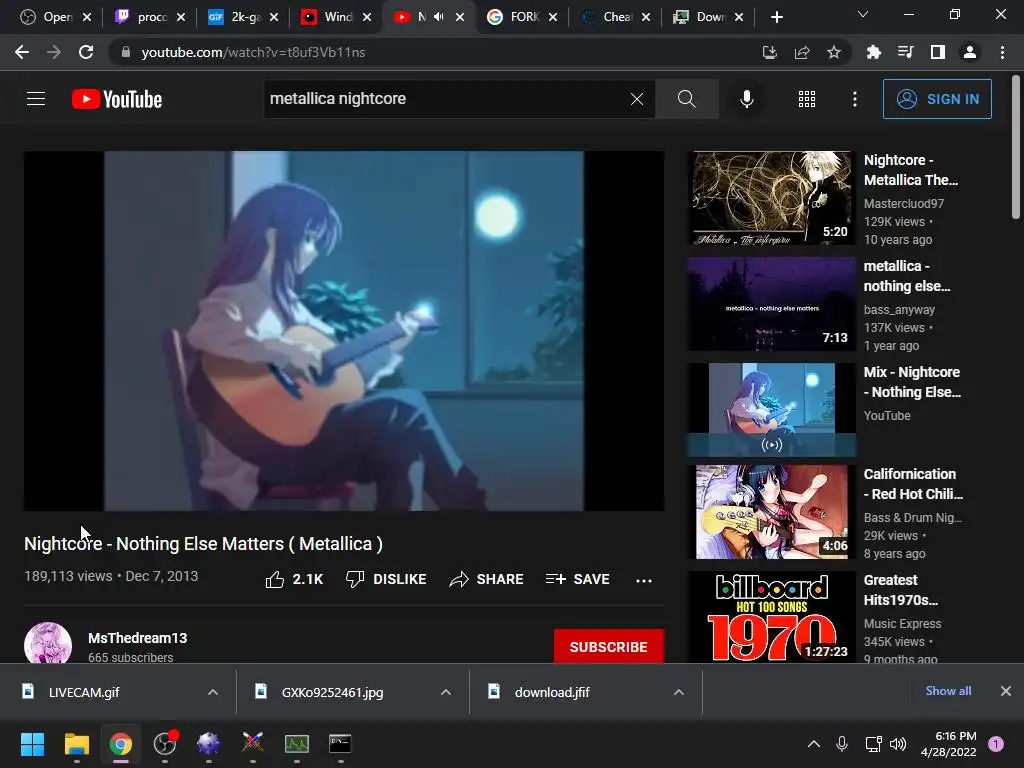This screenshot has height=768, width=1024.
Task: Open downloaded file LIVECAM.gif
Action: tap(84, 692)
